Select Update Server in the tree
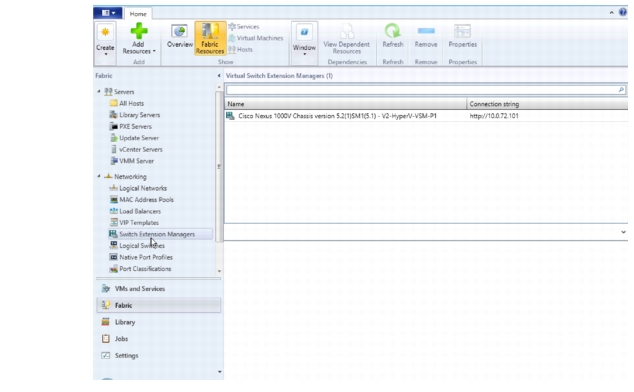634x392 pixels. pos(135,138)
